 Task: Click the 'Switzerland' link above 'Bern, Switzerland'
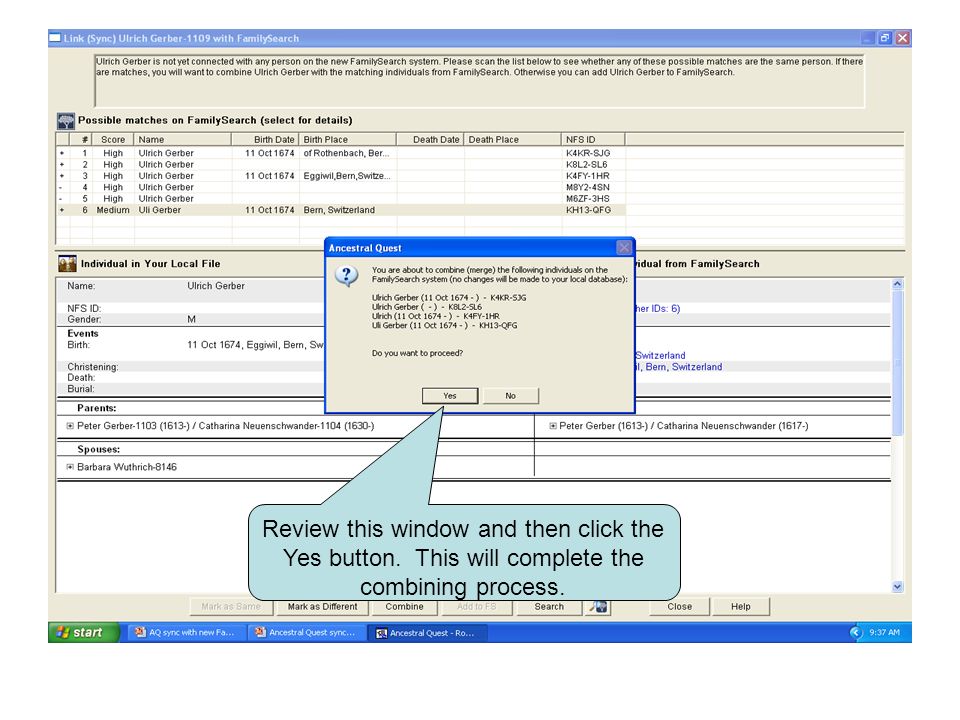[x=661, y=356]
